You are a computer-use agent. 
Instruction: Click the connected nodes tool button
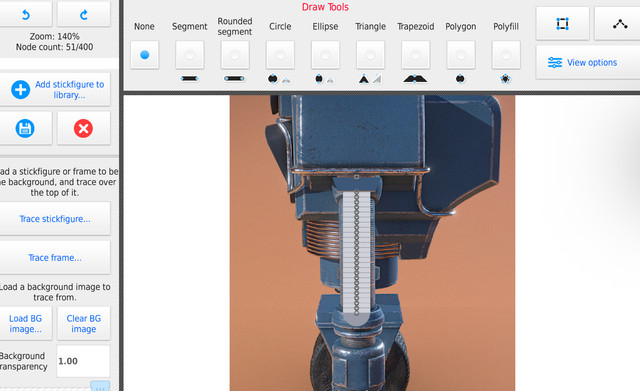click(x=620, y=24)
